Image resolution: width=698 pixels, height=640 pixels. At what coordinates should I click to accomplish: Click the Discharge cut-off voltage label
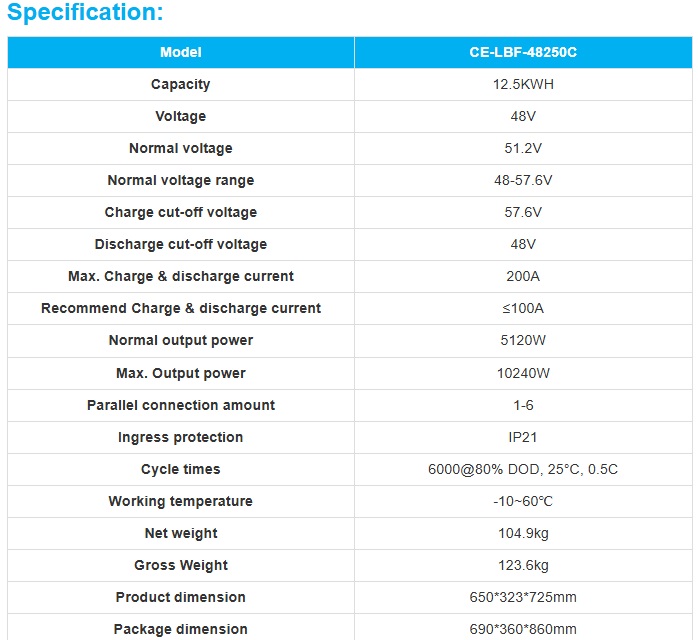point(180,244)
